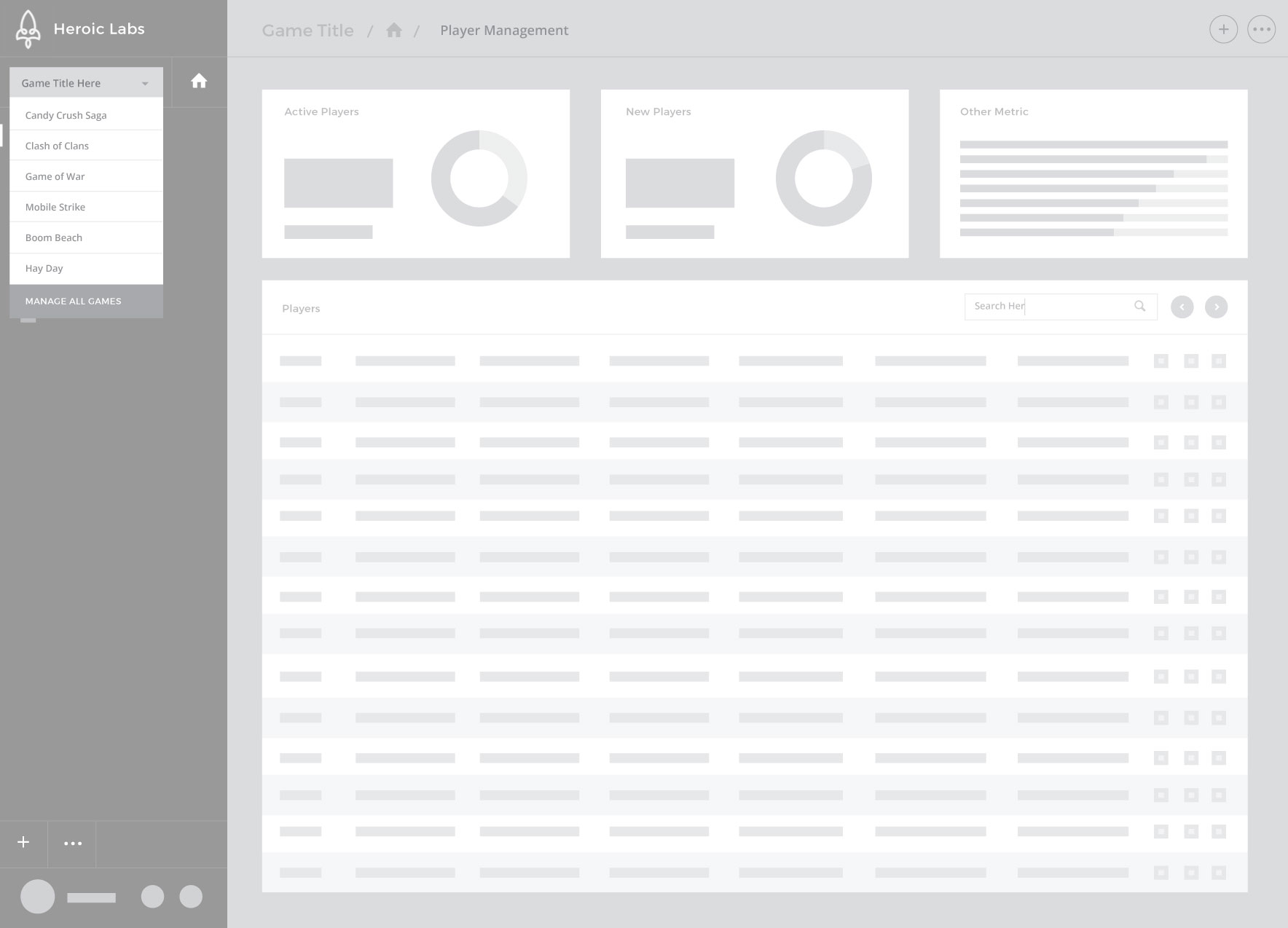
Task: Click the Game Title breadcrumb link
Action: 307,31
